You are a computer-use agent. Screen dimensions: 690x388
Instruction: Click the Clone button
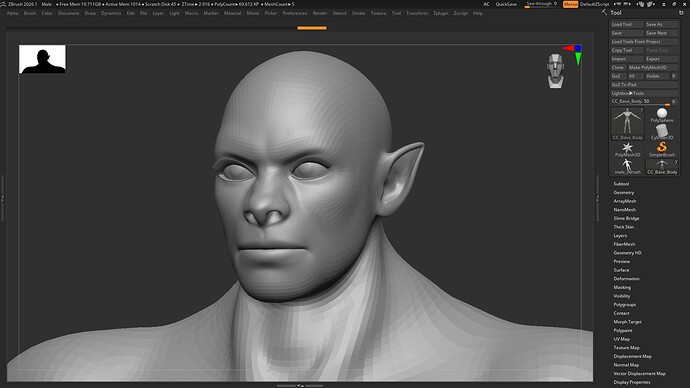pos(618,67)
